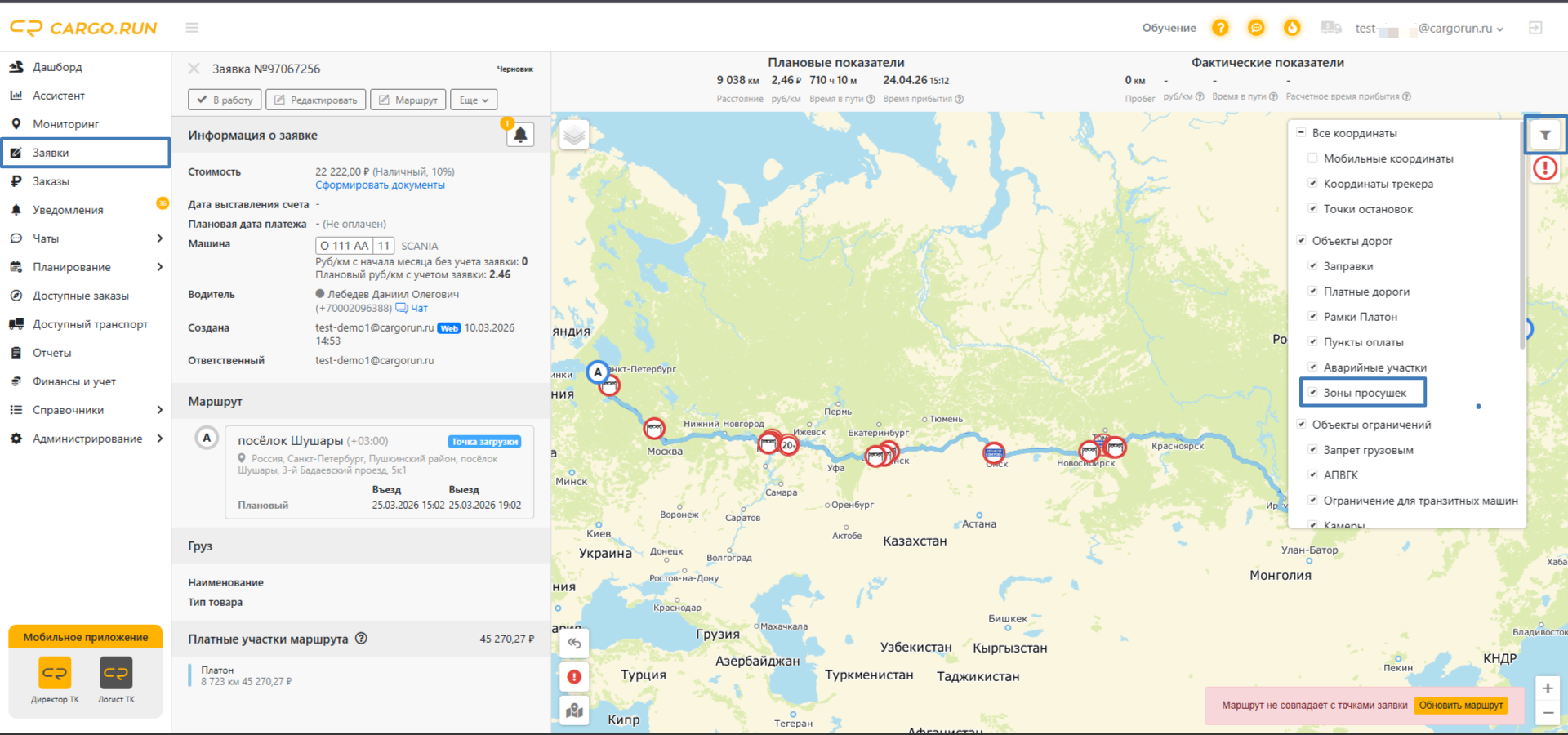Toggle Пункты оплаты checkbox
The width and height of the screenshot is (1568, 735).
click(1312, 342)
